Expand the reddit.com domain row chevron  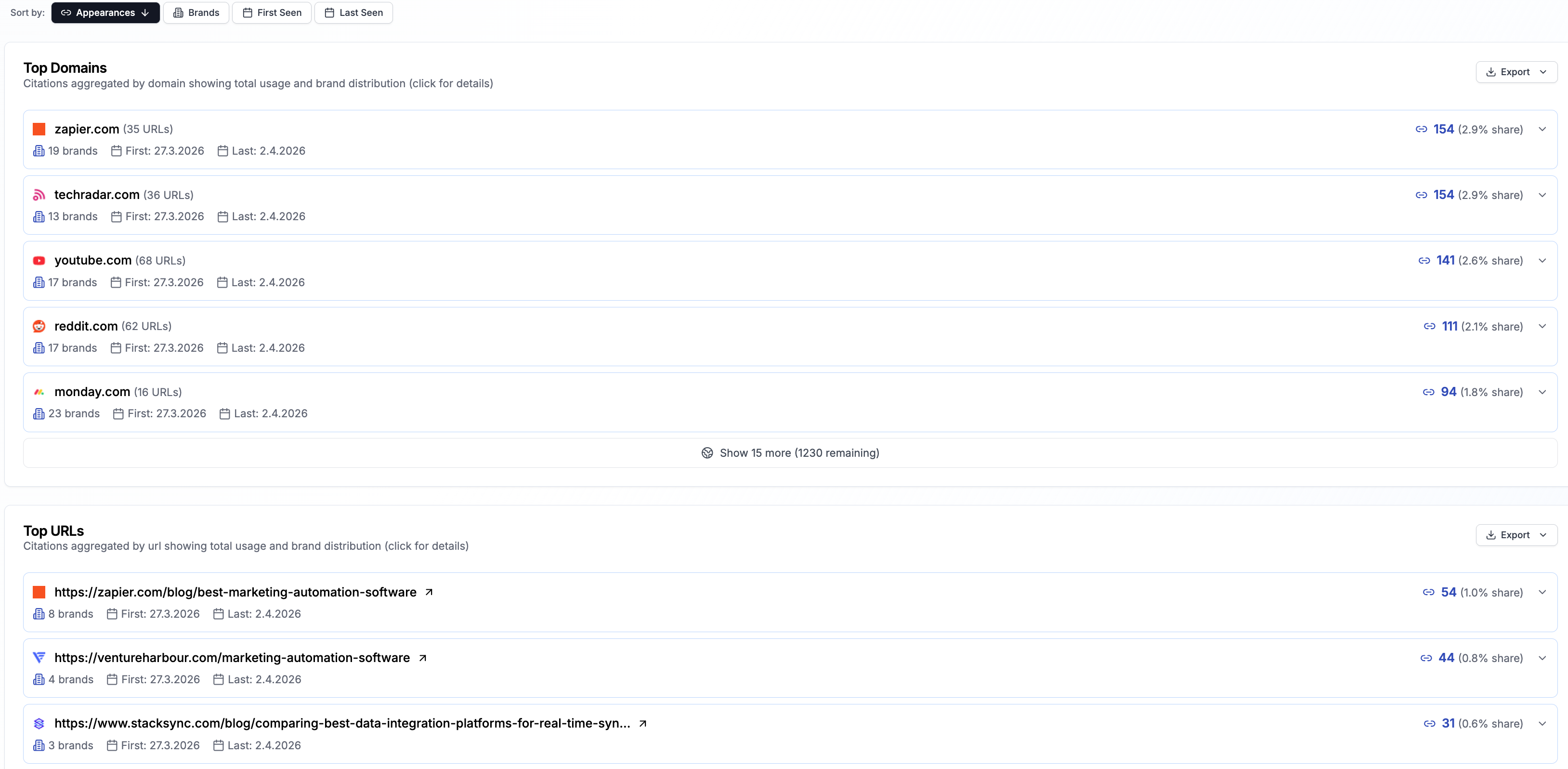tap(1542, 326)
